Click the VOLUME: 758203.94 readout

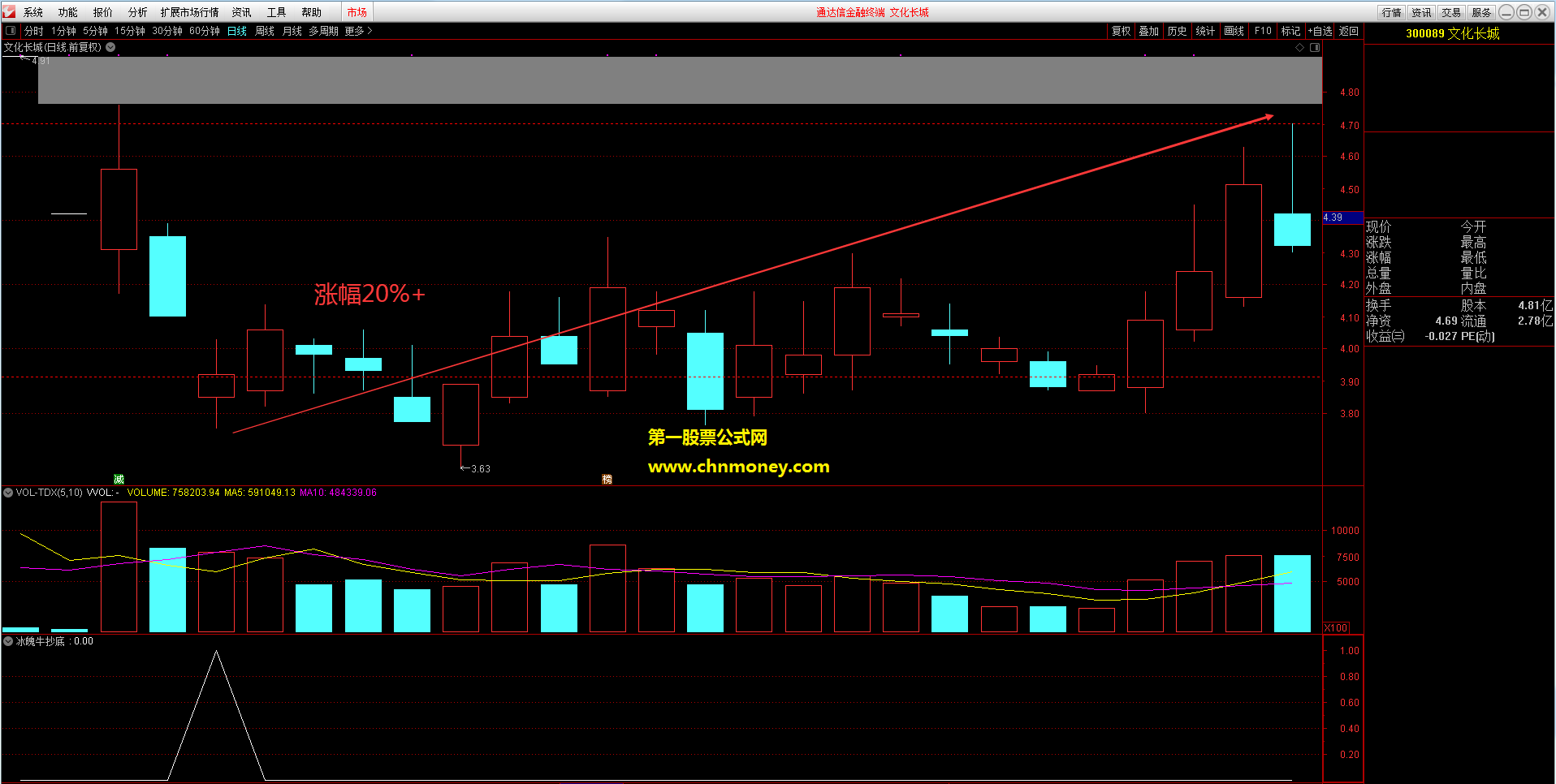(x=173, y=493)
